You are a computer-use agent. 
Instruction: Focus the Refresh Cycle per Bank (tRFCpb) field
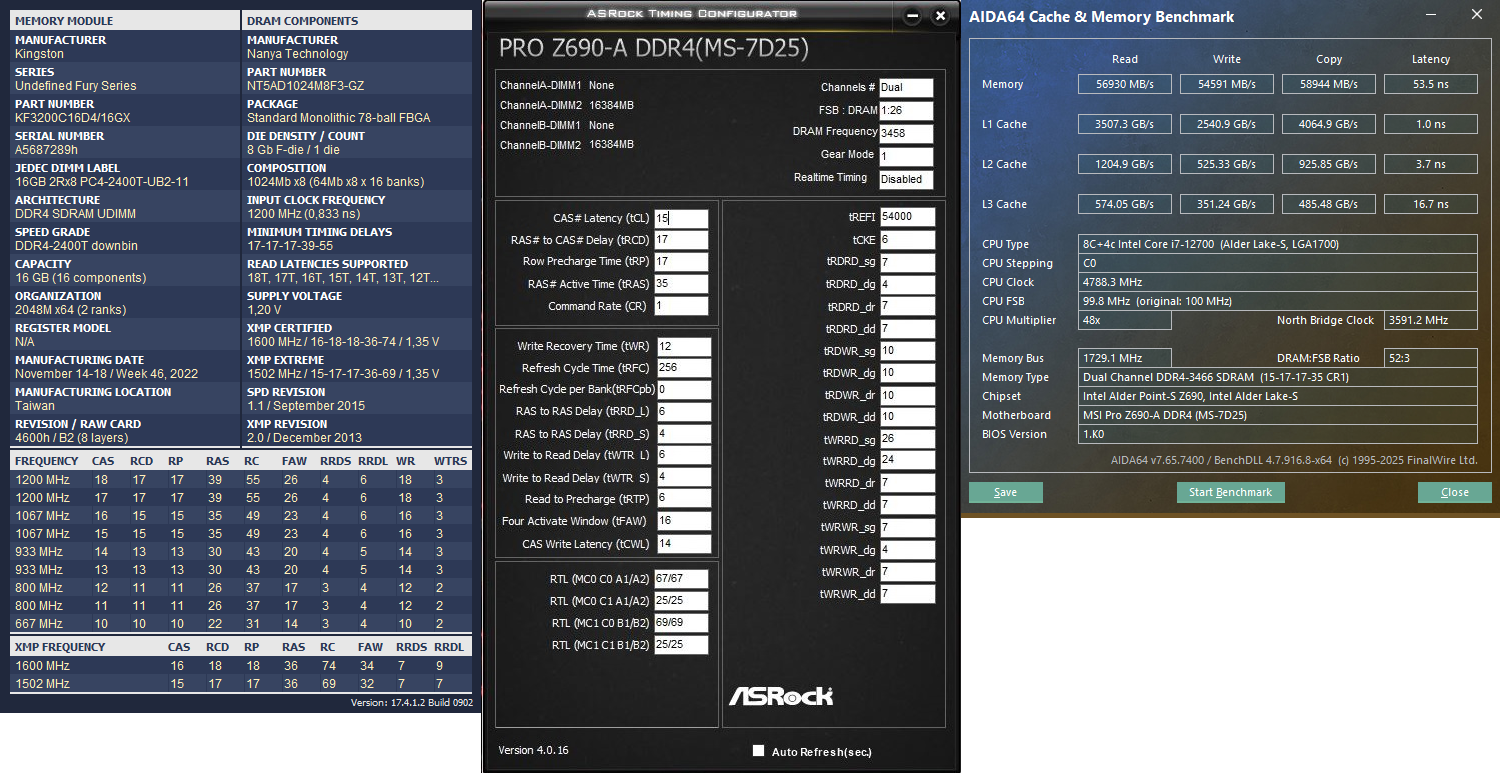(x=684, y=390)
